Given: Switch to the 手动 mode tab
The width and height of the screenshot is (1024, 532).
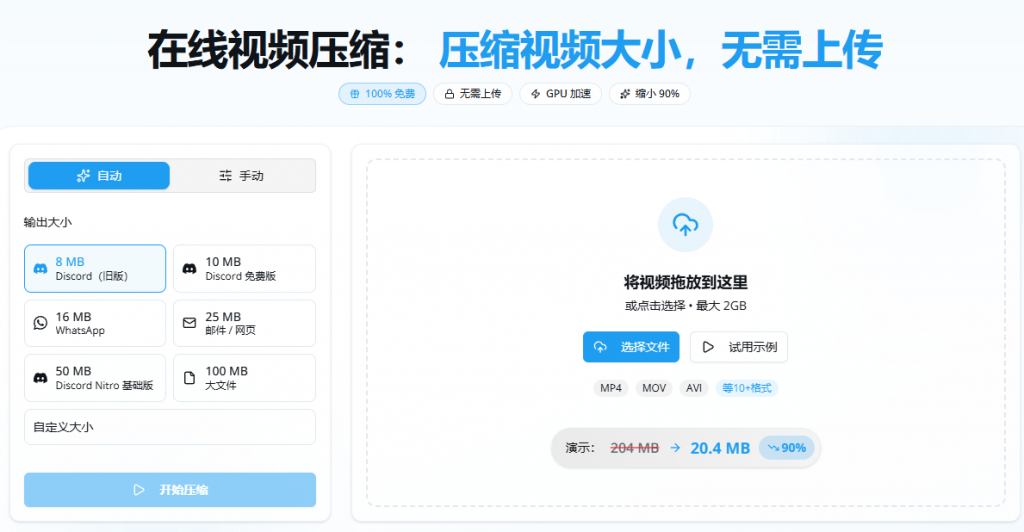Looking at the screenshot, I should 242,176.
